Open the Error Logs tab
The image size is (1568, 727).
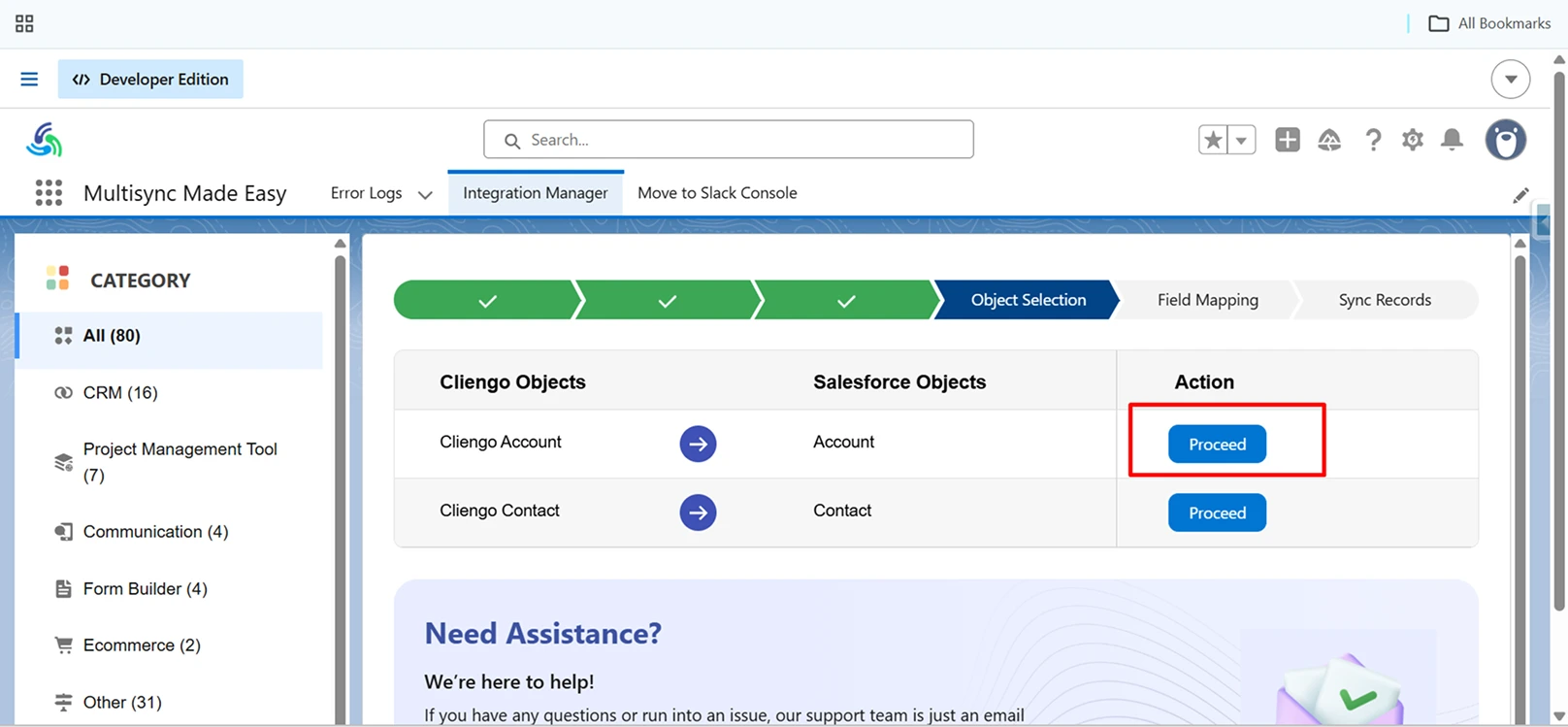tap(366, 193)
